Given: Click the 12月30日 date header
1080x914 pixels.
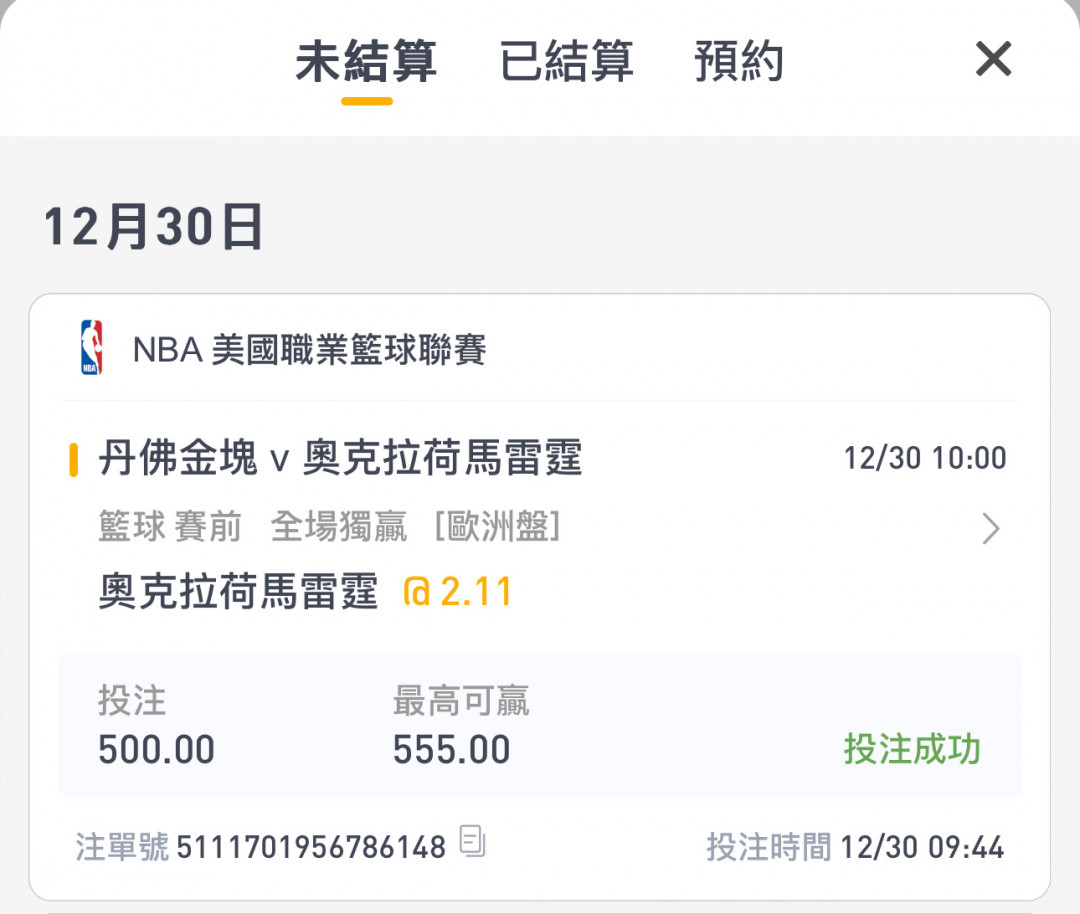Looking at the screenshot, I should pos(153,228).
